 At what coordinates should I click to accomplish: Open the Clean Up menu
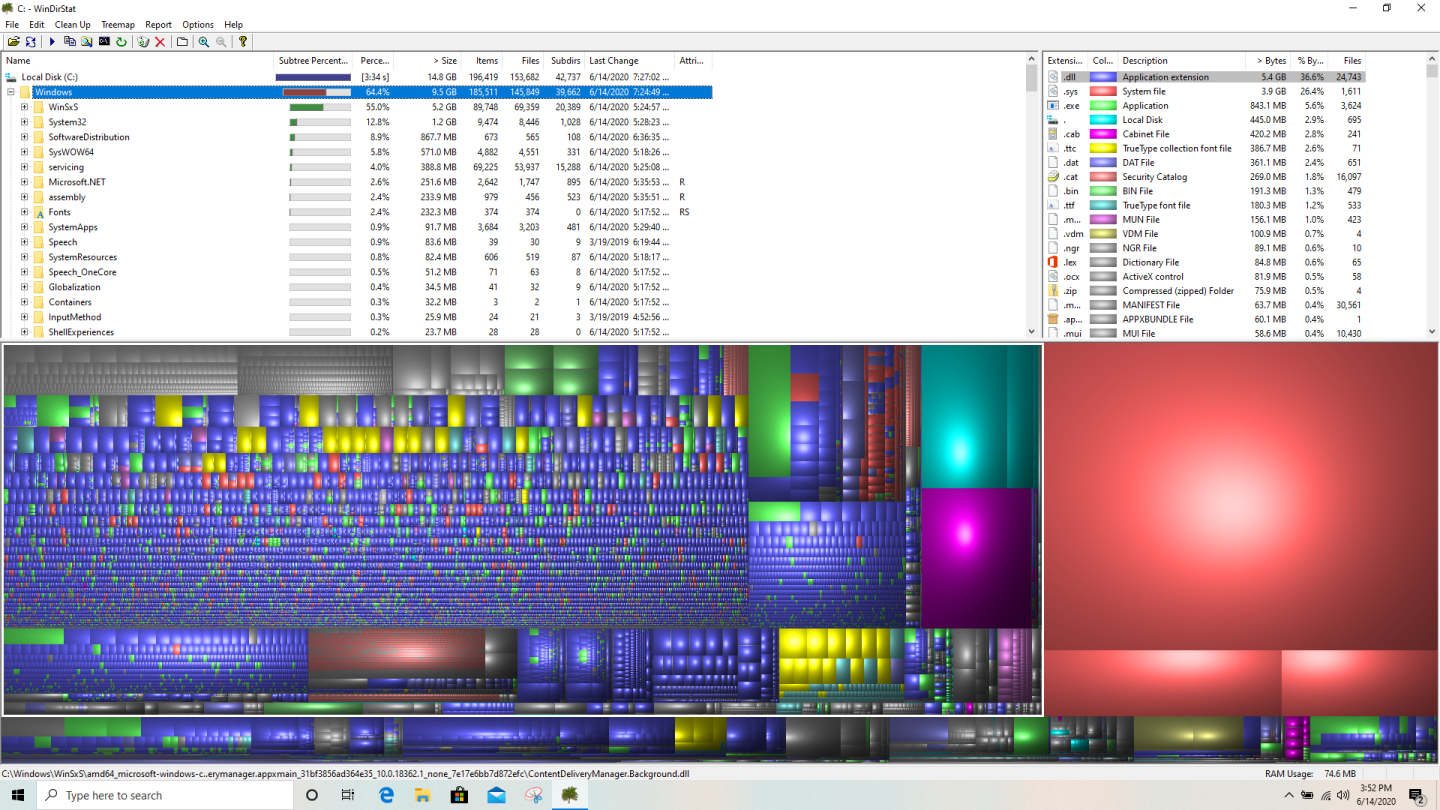(x=72, y=24)
